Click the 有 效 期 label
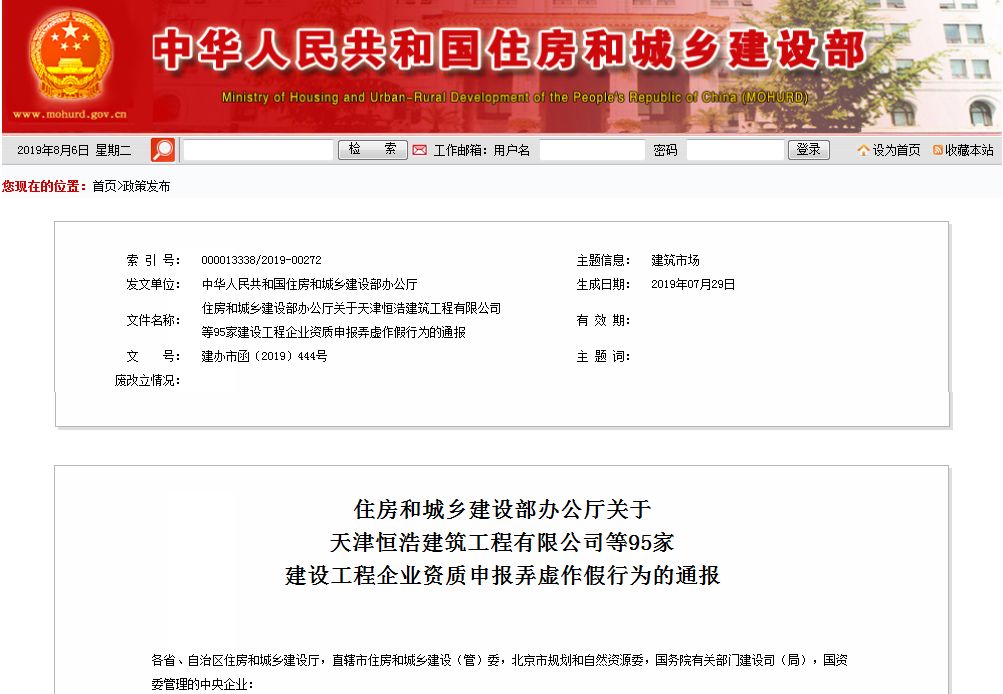Screen dimensions: 1003x694 click(x=603, y=320)
